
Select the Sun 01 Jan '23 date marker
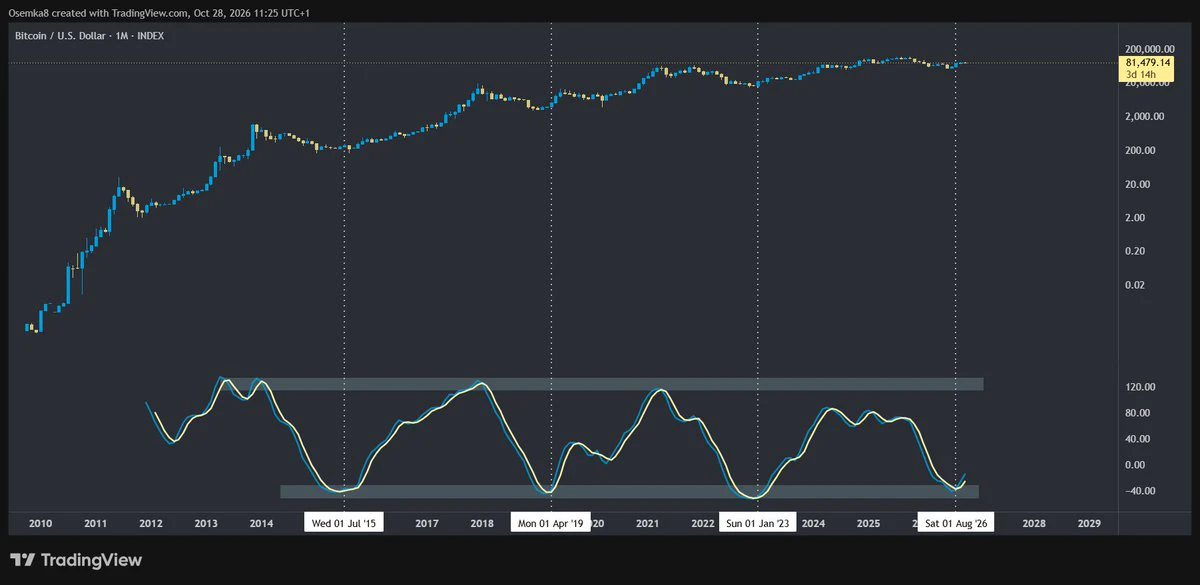(x=758, y=523)
